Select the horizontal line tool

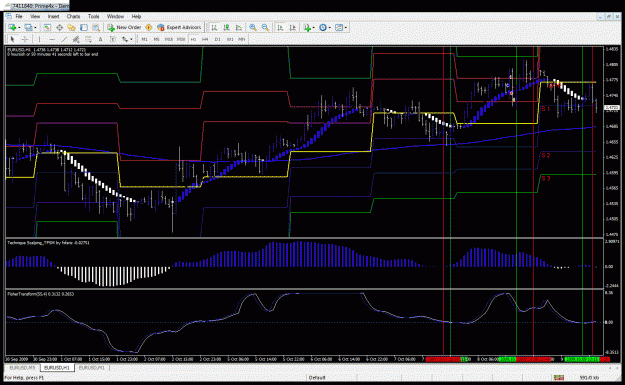tap(52, 39)
